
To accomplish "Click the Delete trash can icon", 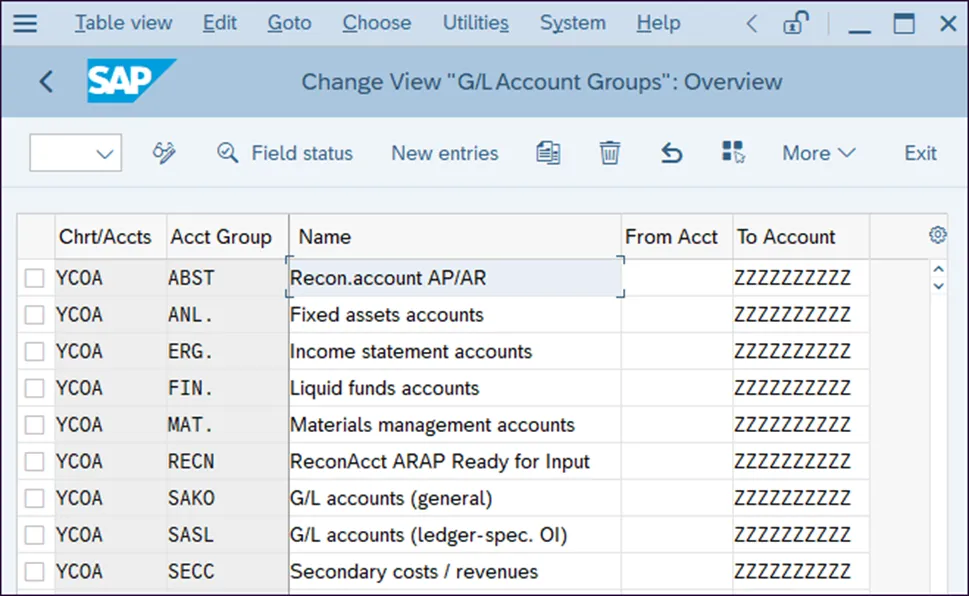I will [610, 153].
